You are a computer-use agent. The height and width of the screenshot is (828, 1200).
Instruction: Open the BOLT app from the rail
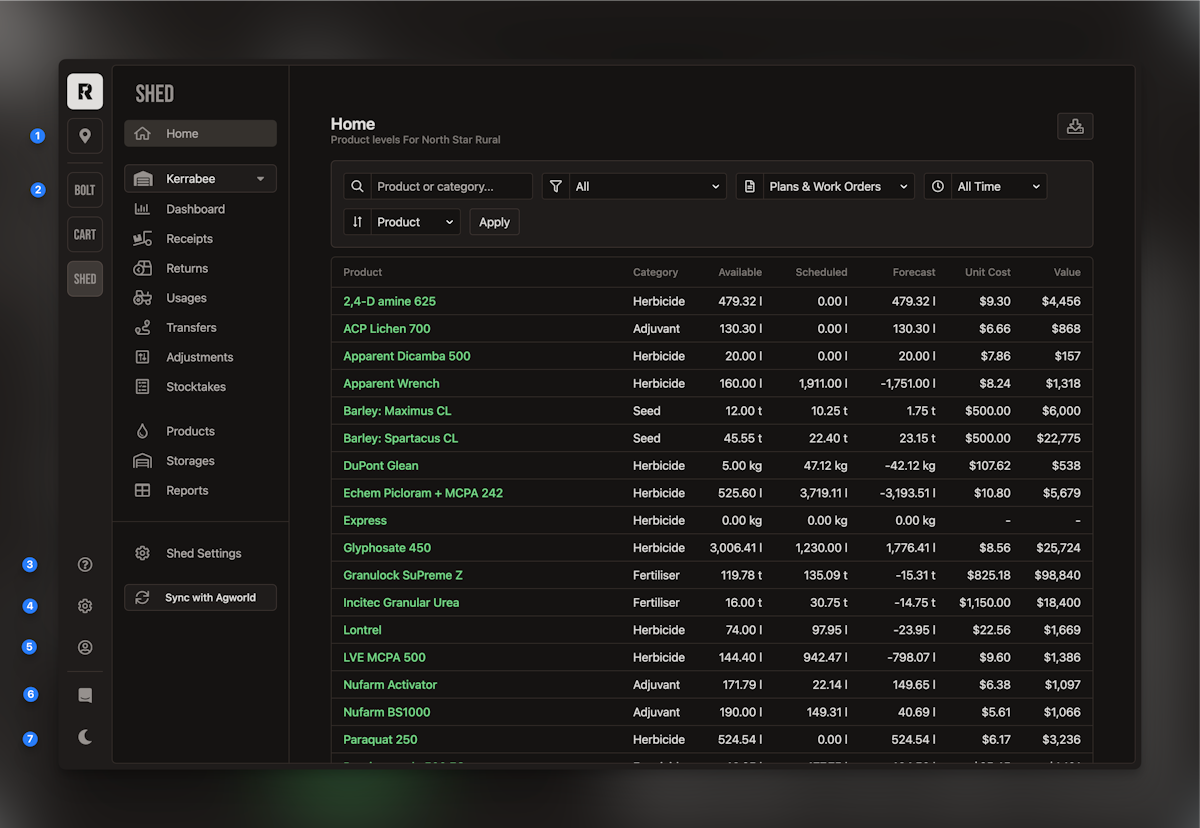85,190
